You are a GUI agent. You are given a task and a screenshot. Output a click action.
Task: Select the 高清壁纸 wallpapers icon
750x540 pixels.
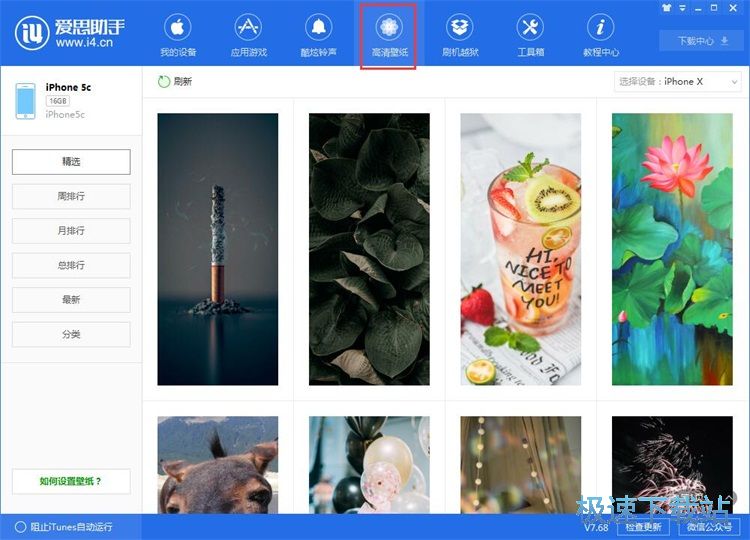(x=388, y=36)
